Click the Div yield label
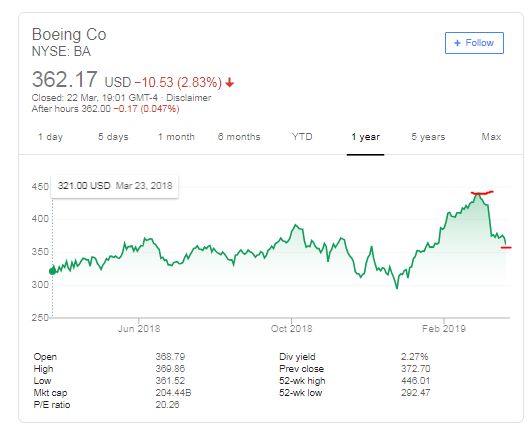 coord(297,357)
